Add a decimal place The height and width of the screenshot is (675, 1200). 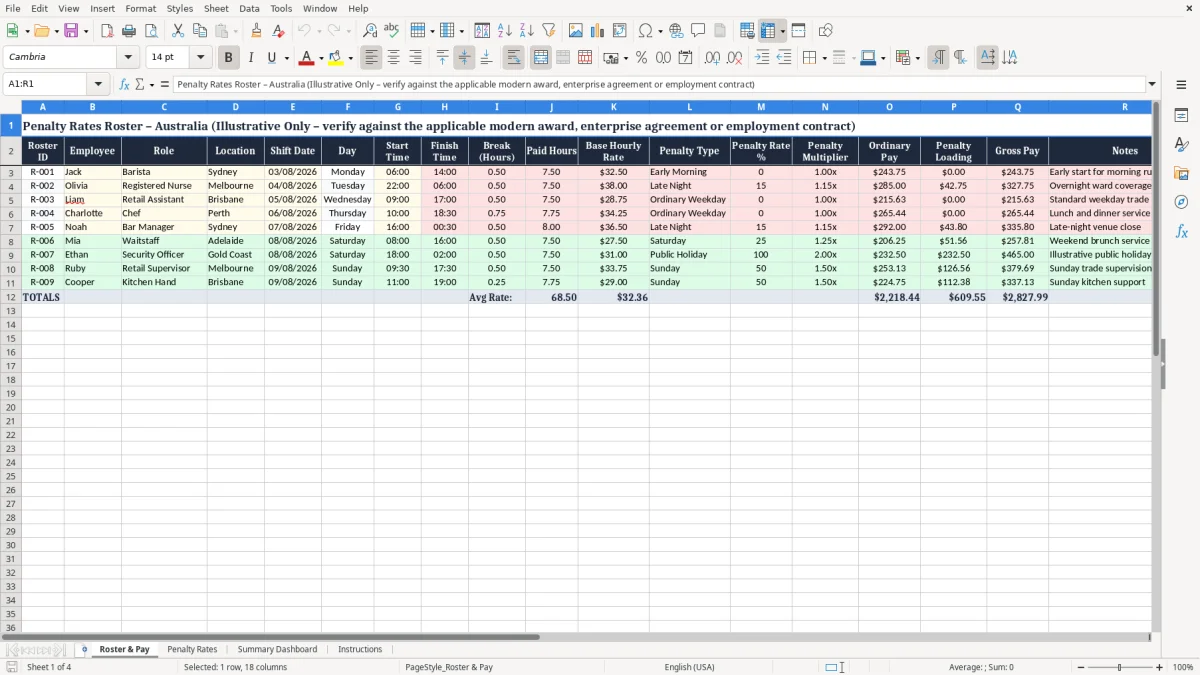point(713,58)
